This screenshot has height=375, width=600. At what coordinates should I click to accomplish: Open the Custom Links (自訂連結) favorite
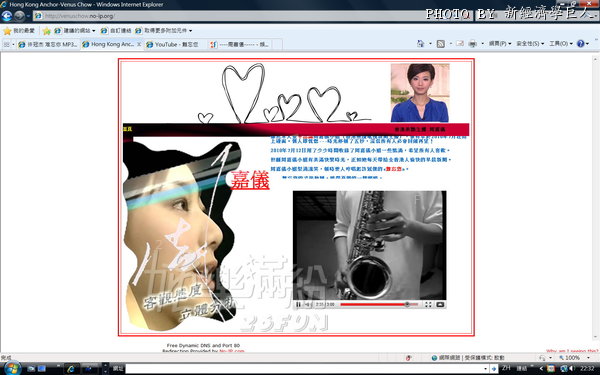click(116, 31)
